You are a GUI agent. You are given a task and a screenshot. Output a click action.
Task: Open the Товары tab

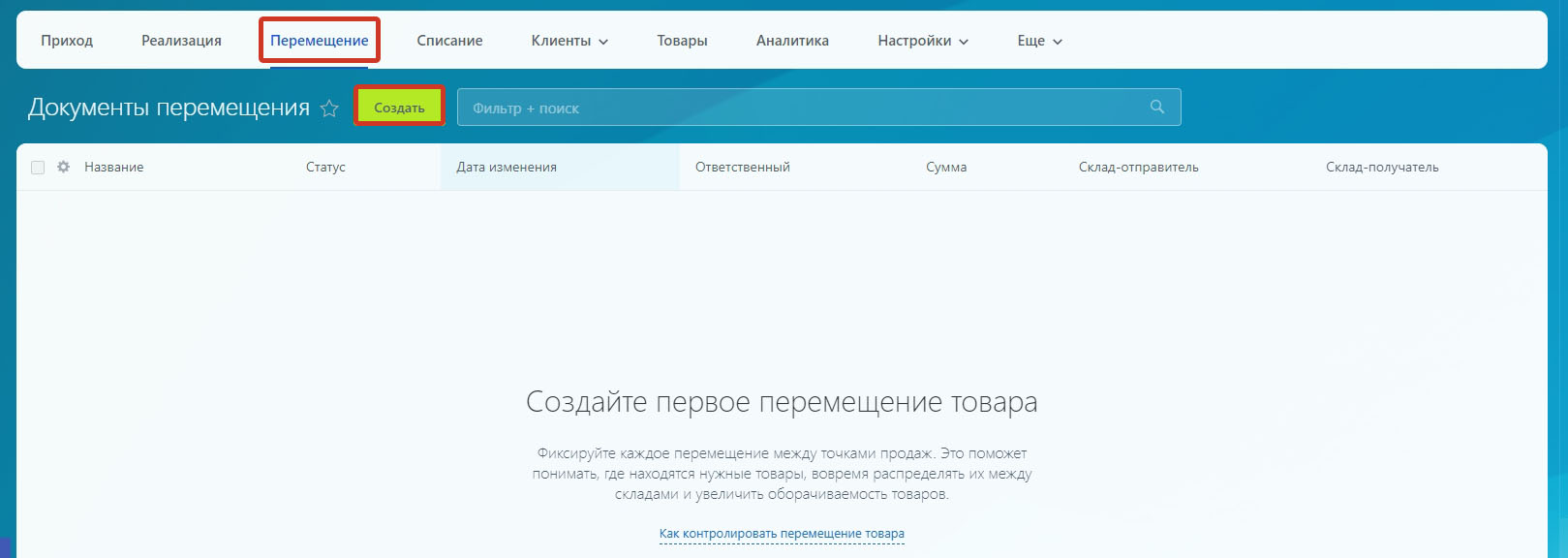tap(682, 41)
